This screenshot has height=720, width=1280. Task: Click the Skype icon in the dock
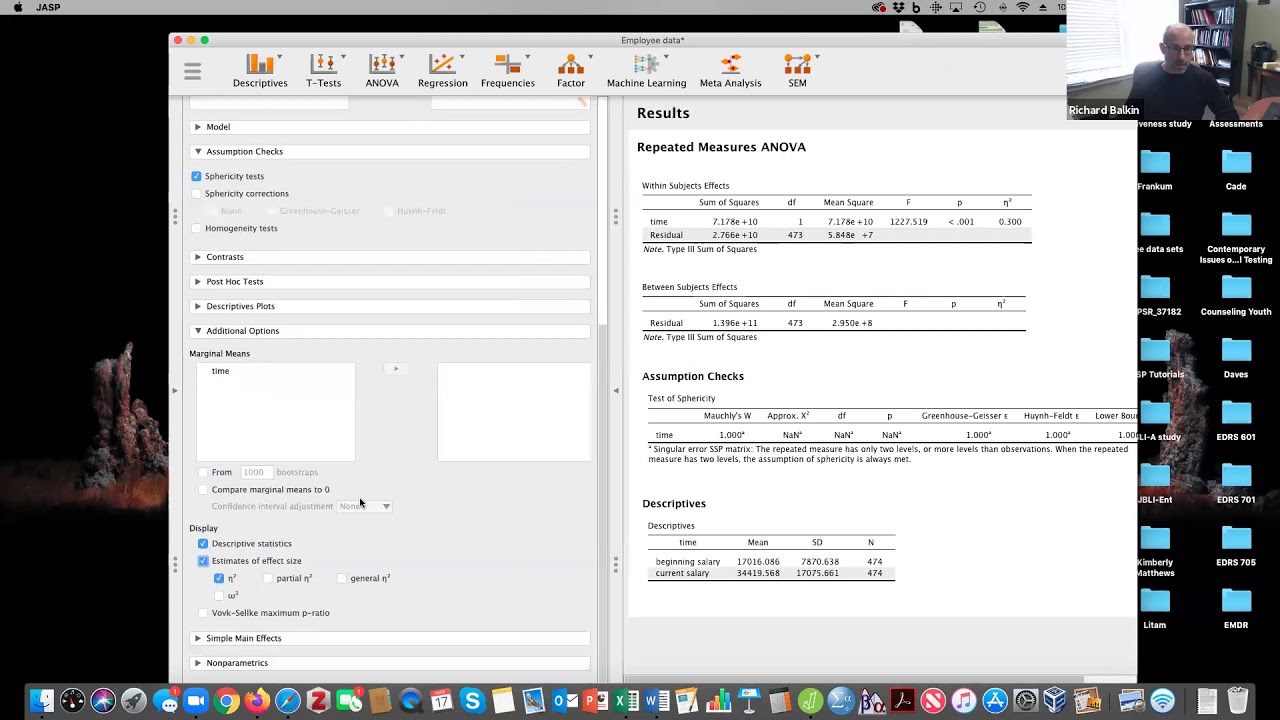coord(472,701)
